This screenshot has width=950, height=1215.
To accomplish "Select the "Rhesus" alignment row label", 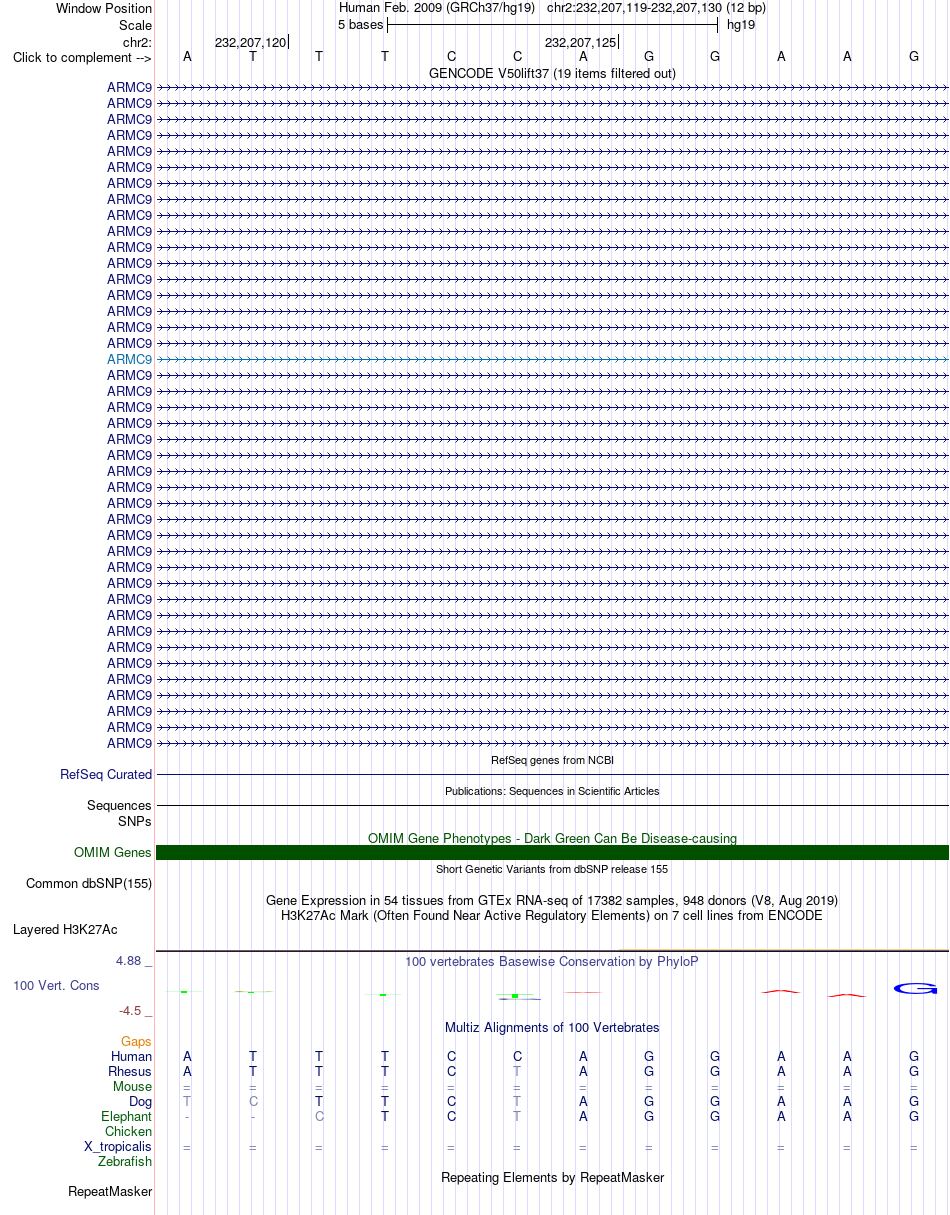I will click(130, 1071).
